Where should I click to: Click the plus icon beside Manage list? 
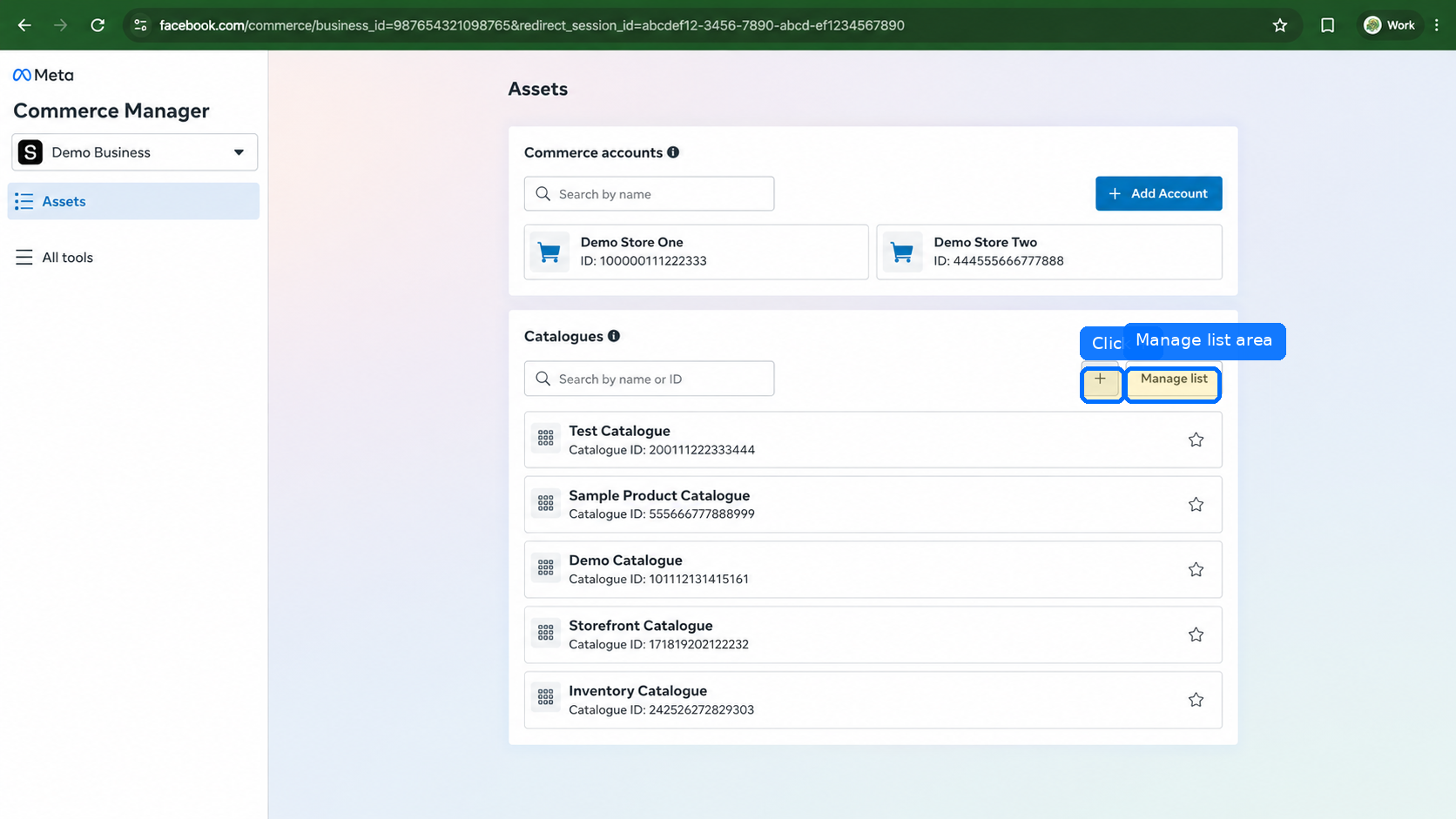point(1101,379)
